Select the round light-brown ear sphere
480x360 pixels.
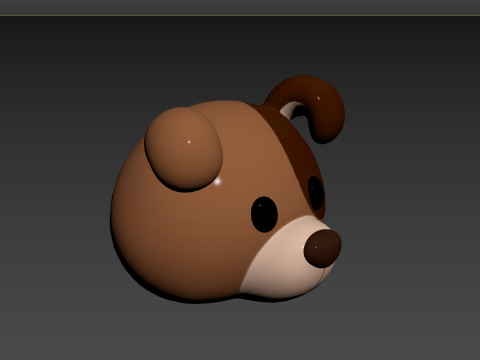pyautogui.click(x=183, y=149)
